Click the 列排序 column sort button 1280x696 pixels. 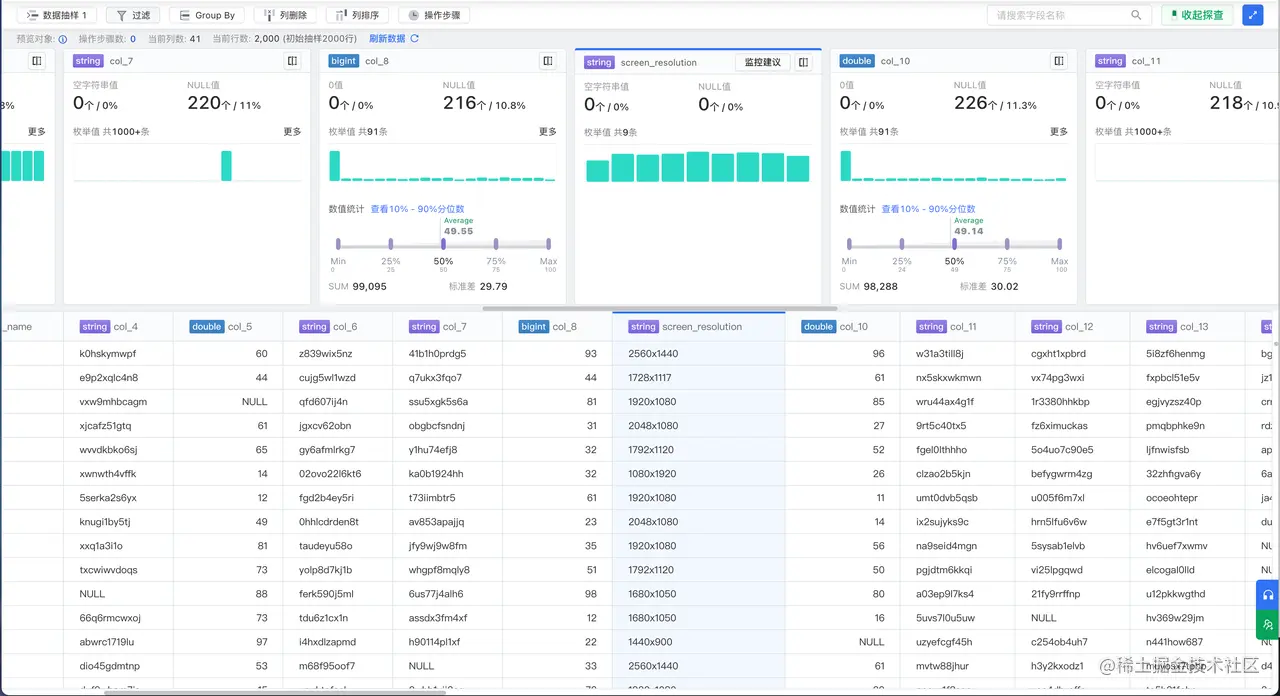coord(357,15)
